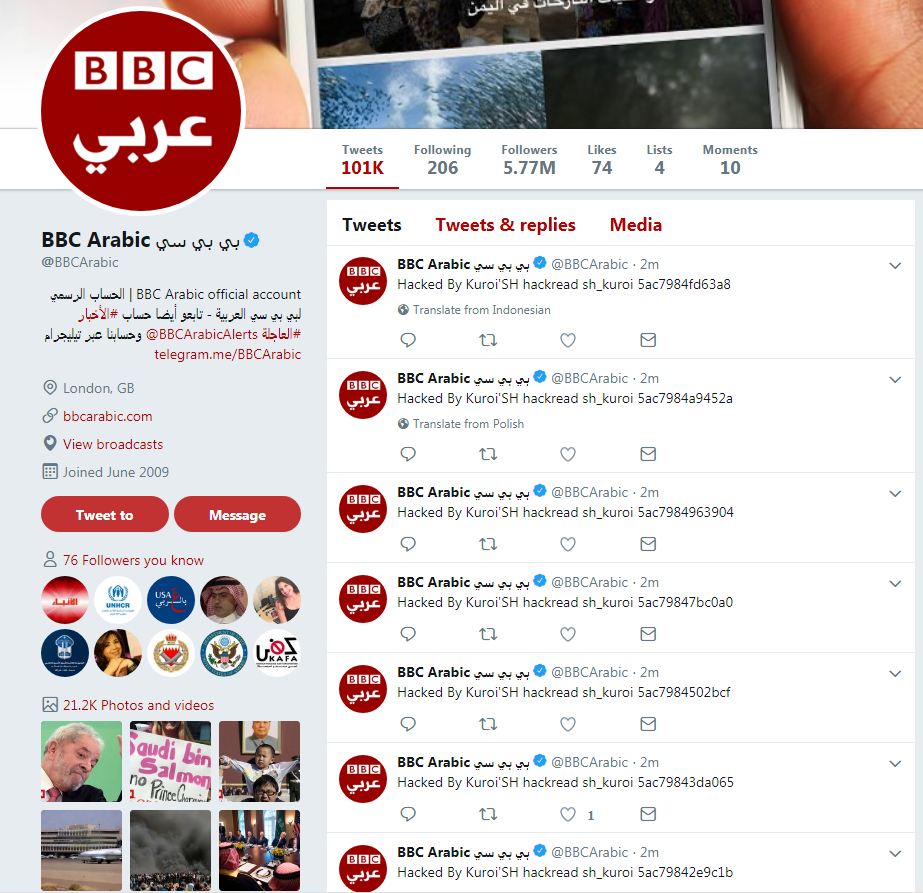This screenshot has width=923, height=893.
Task: Like the tweet ending 5ac7984fd63a8
Action: point(567,340)
